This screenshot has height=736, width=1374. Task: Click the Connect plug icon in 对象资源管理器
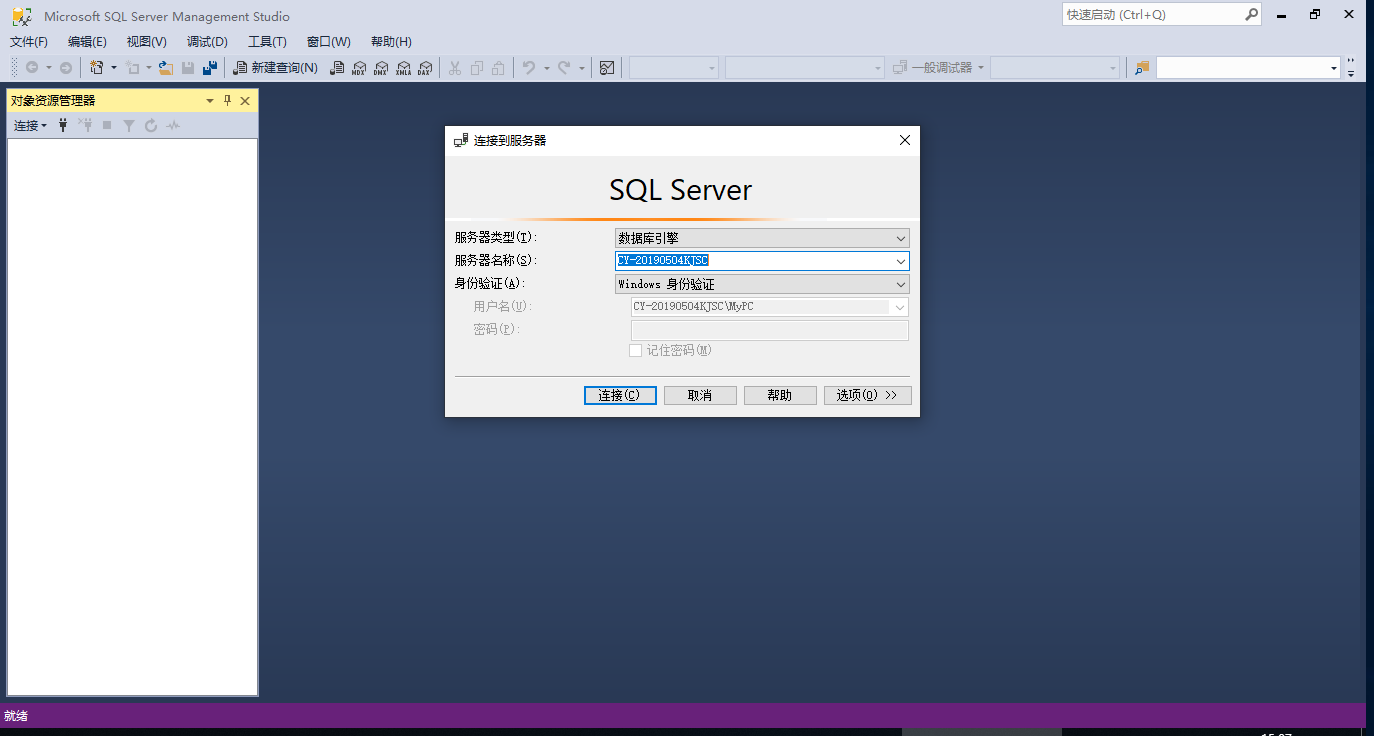[x=62, y=124]
